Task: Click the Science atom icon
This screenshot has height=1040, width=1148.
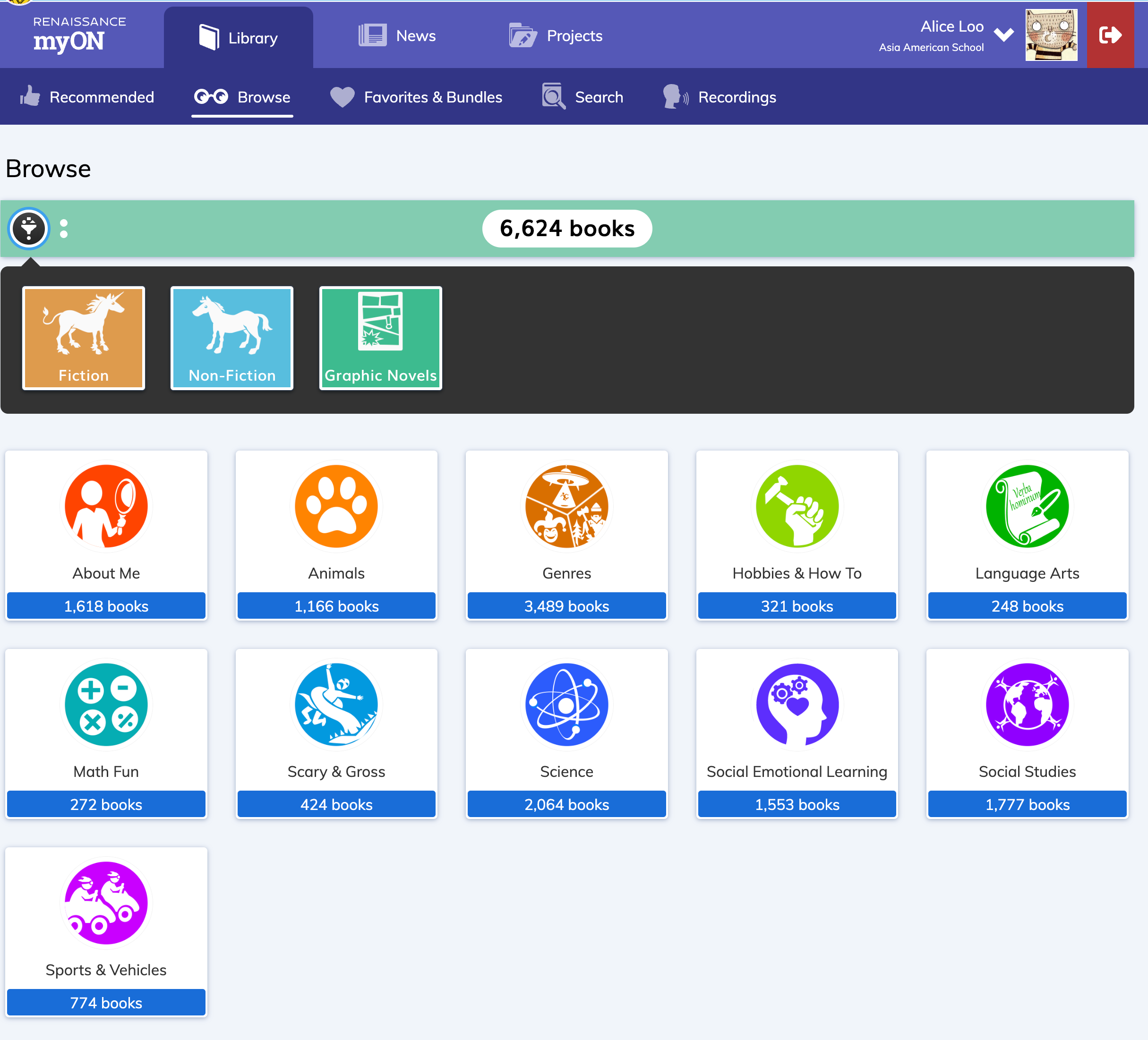Action: (x=566, y=704)
